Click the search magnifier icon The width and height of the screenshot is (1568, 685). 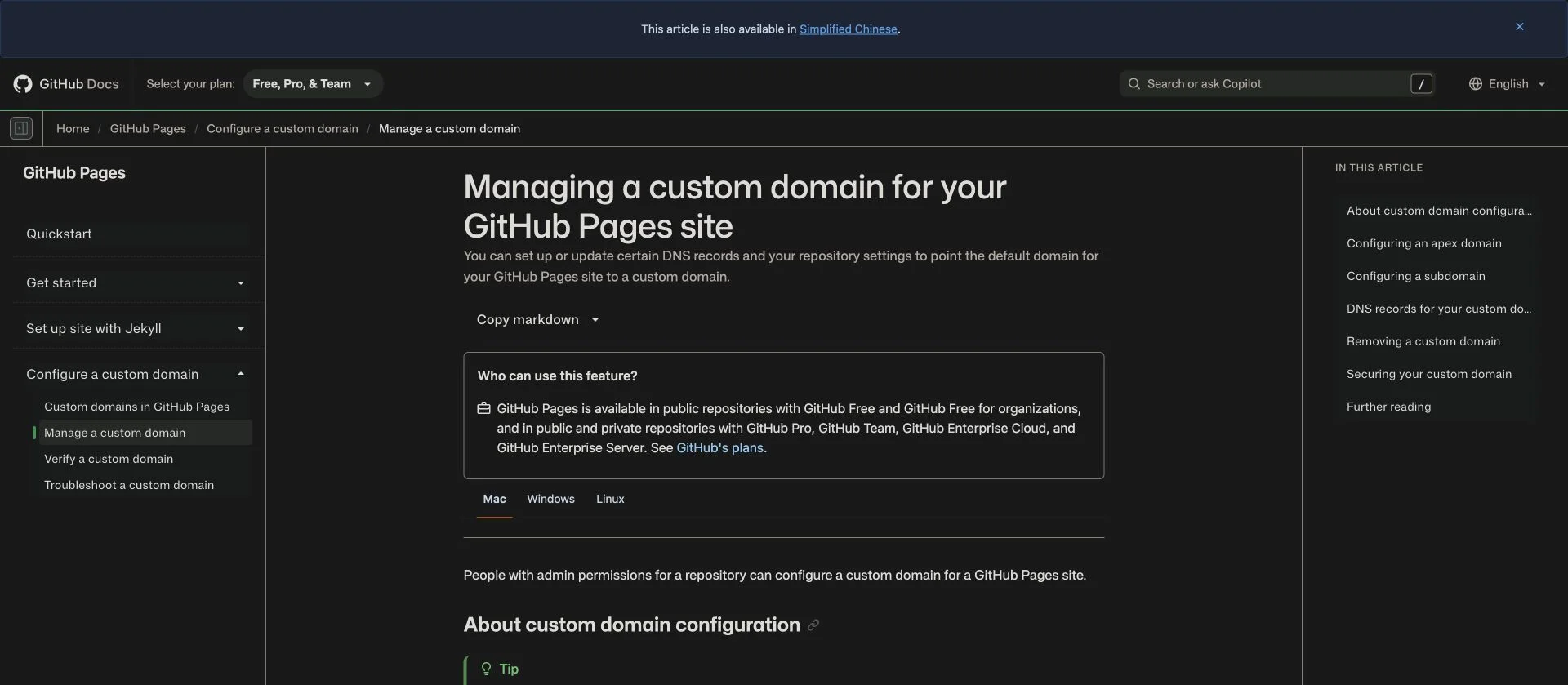[x=1134, y=84]
